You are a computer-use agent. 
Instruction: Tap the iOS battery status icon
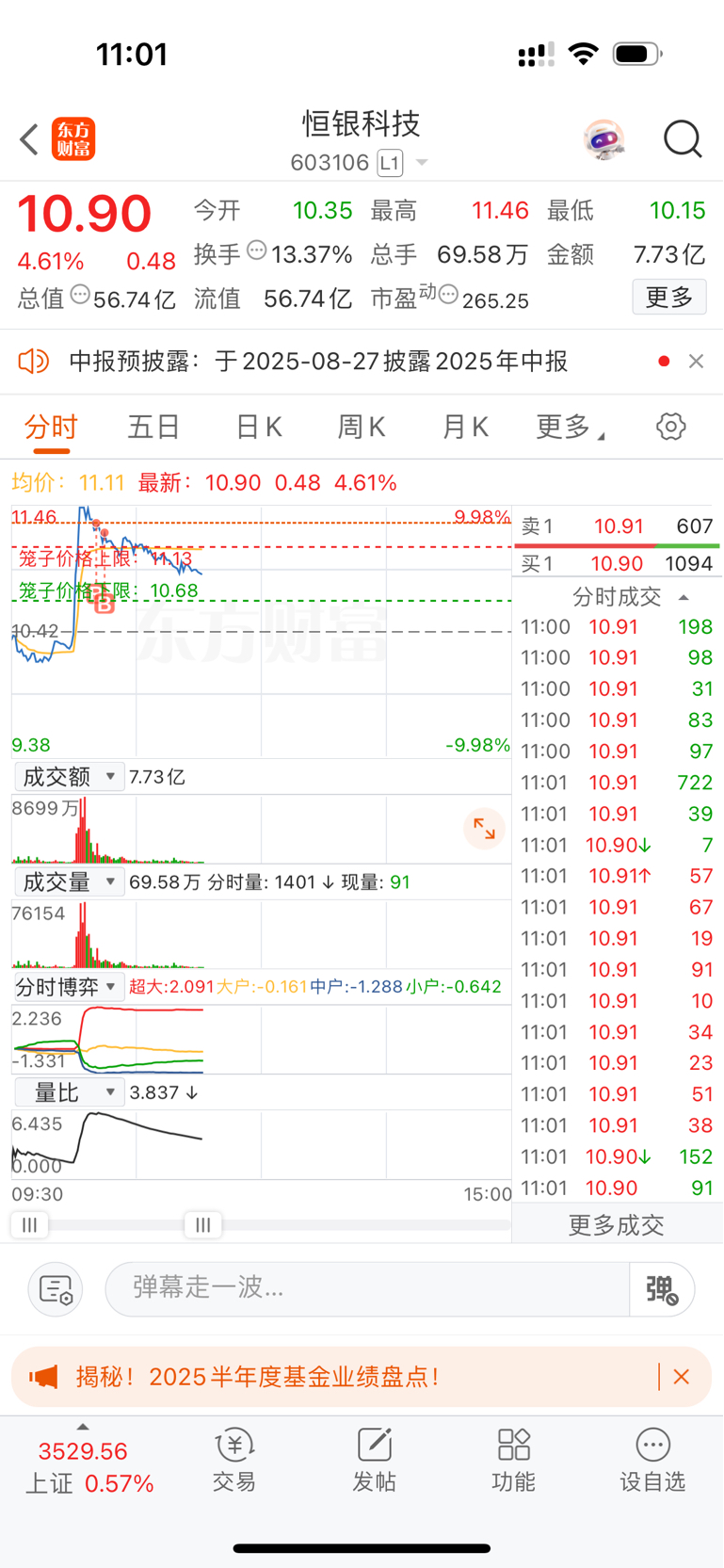tap(637, 54)
